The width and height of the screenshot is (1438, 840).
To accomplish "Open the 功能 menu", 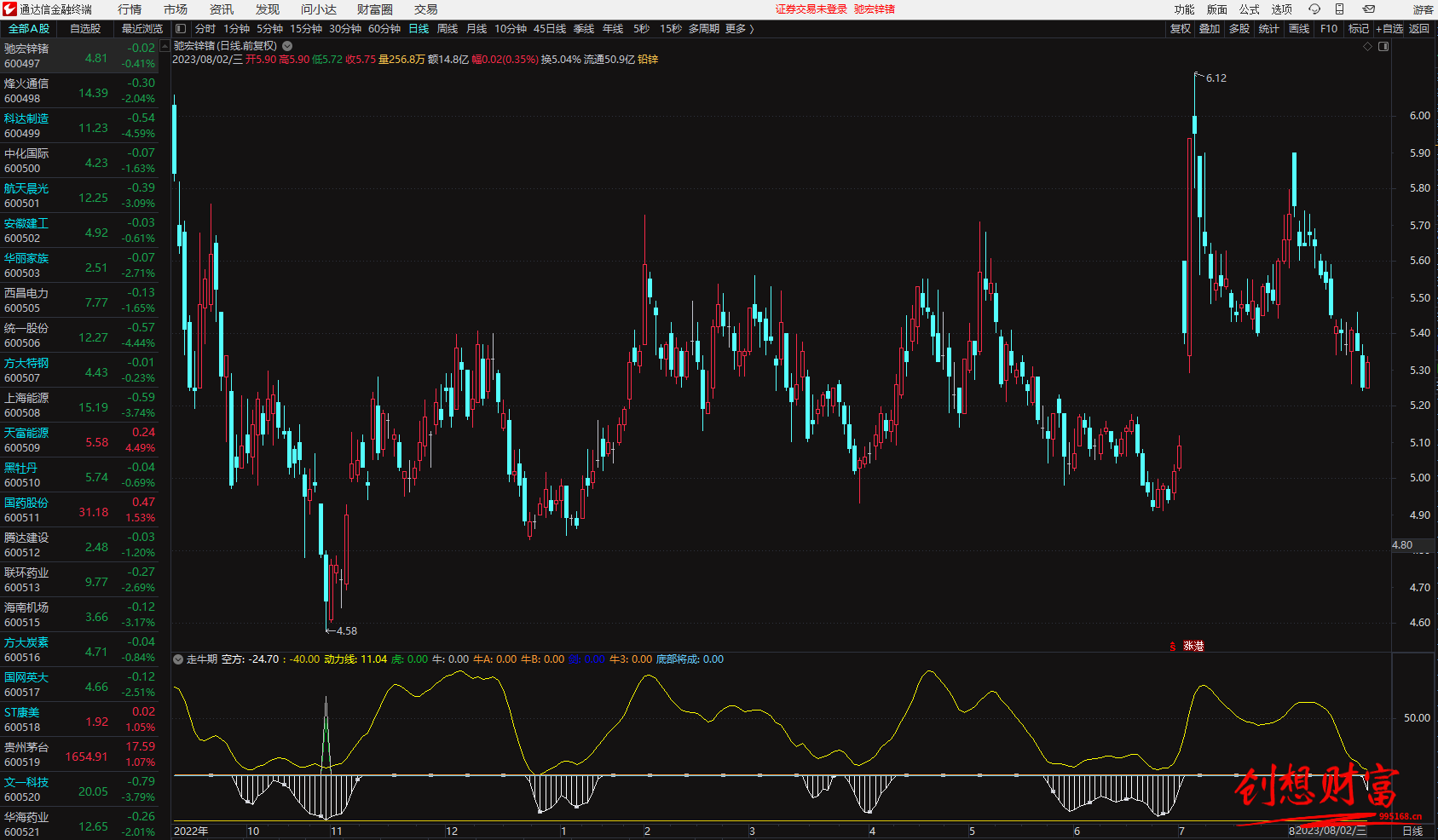I will (x=1184, y=9).
